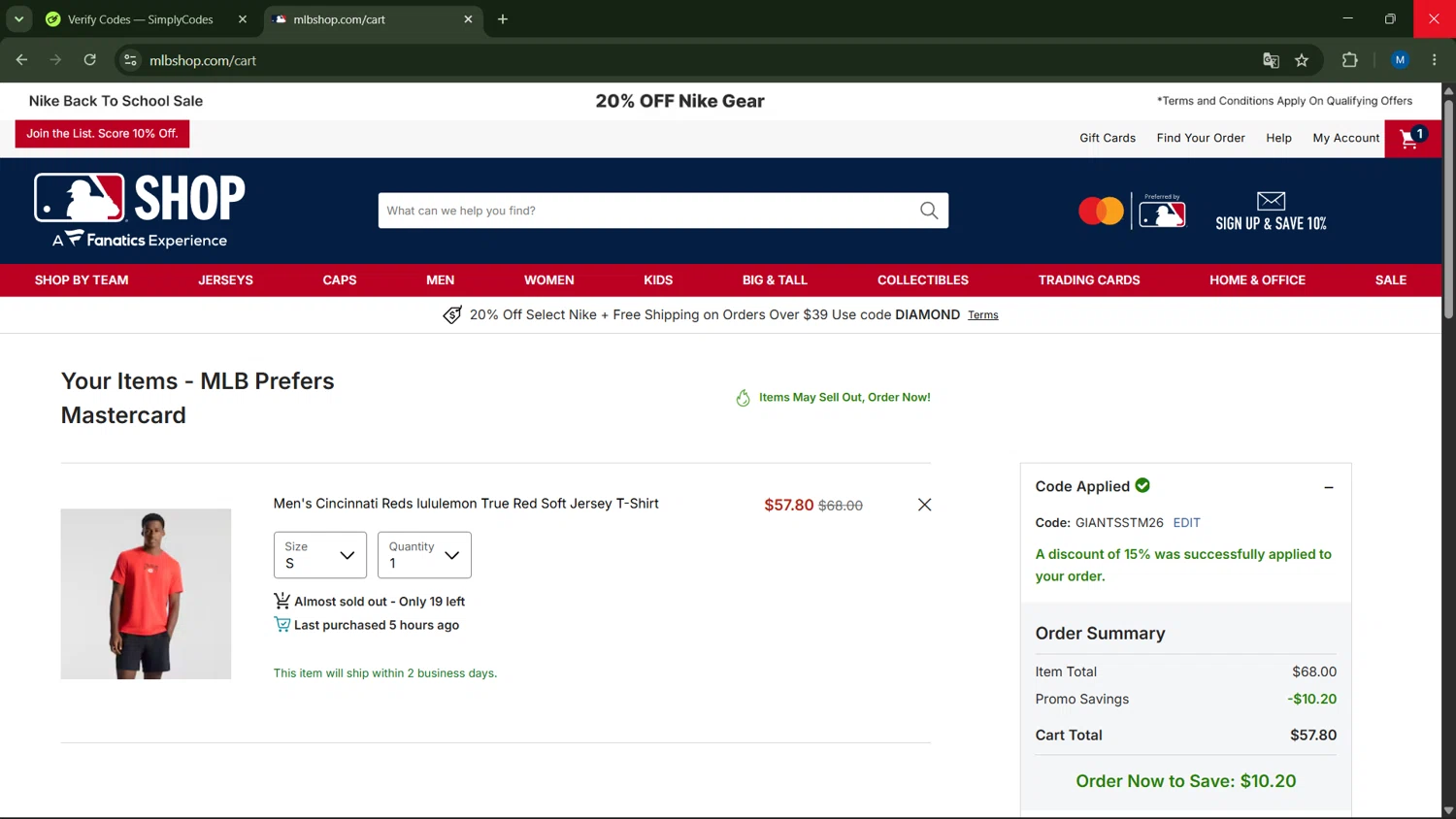Click the Terms link beside DIAMOND code
Viewport: 1456px width, 819px height.
(982, 315)
